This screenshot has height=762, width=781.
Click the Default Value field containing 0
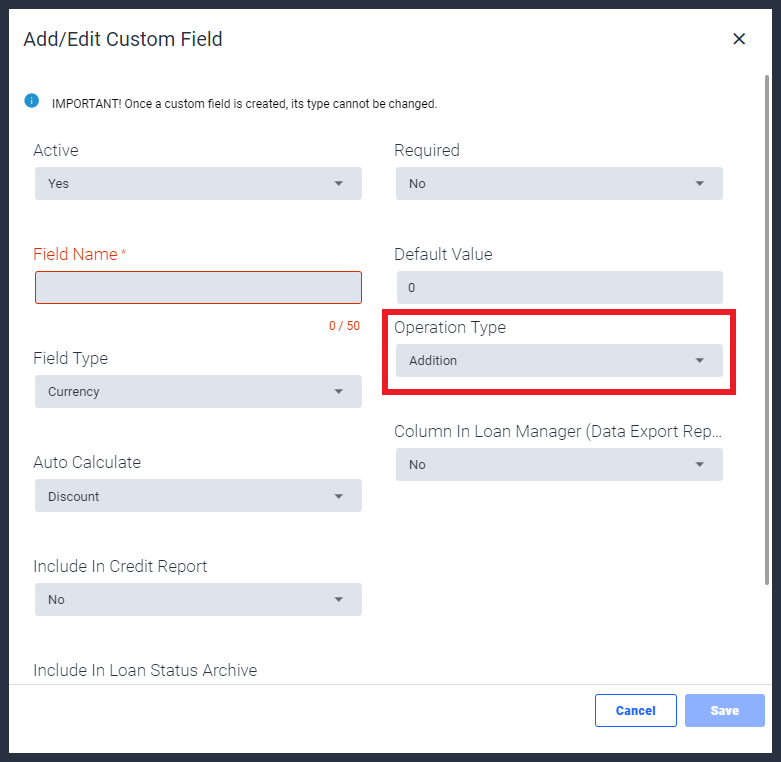point(559,287)
